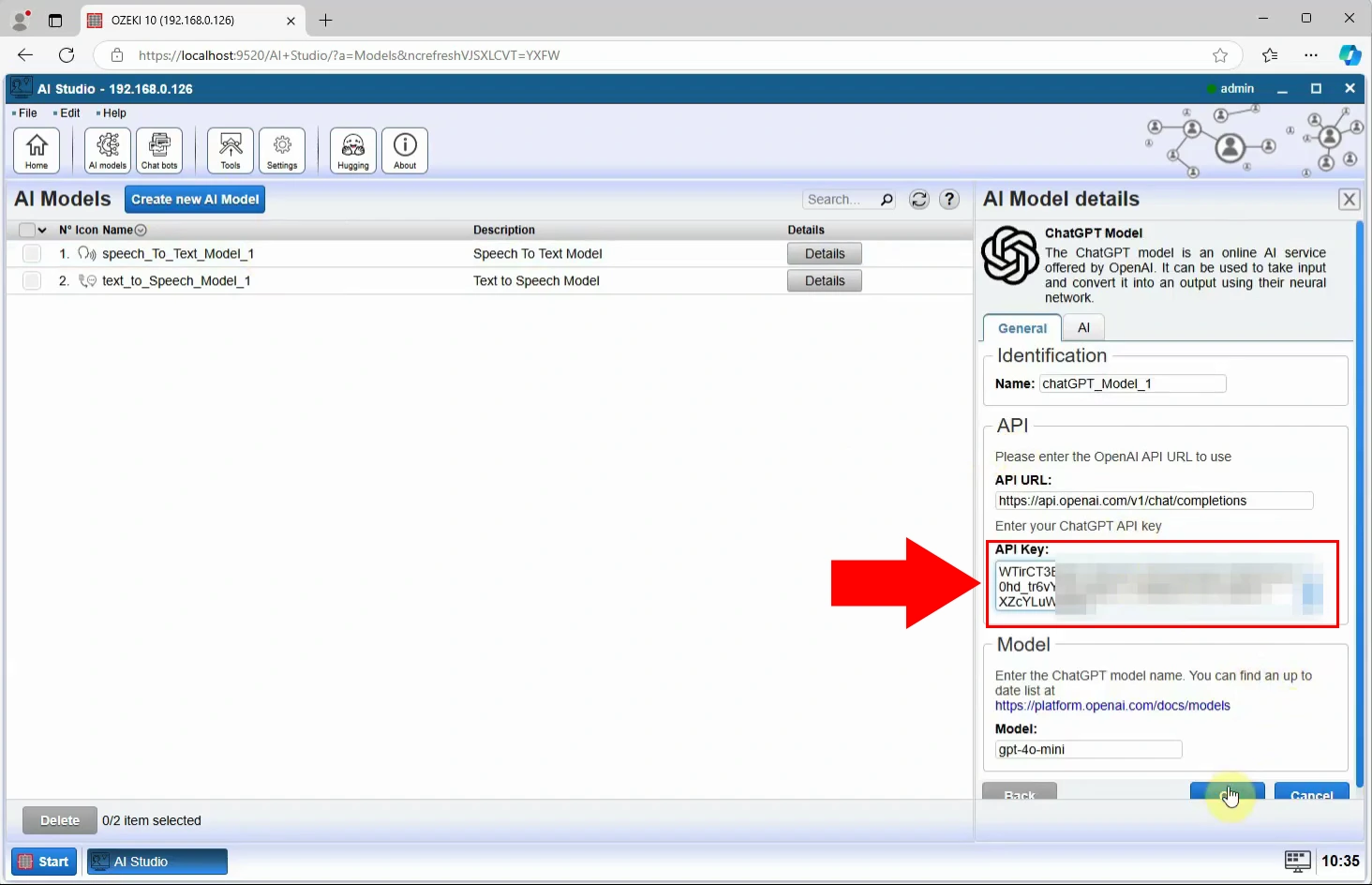
Task: Click the browser address bar
Action: click(x=669, y=55)
